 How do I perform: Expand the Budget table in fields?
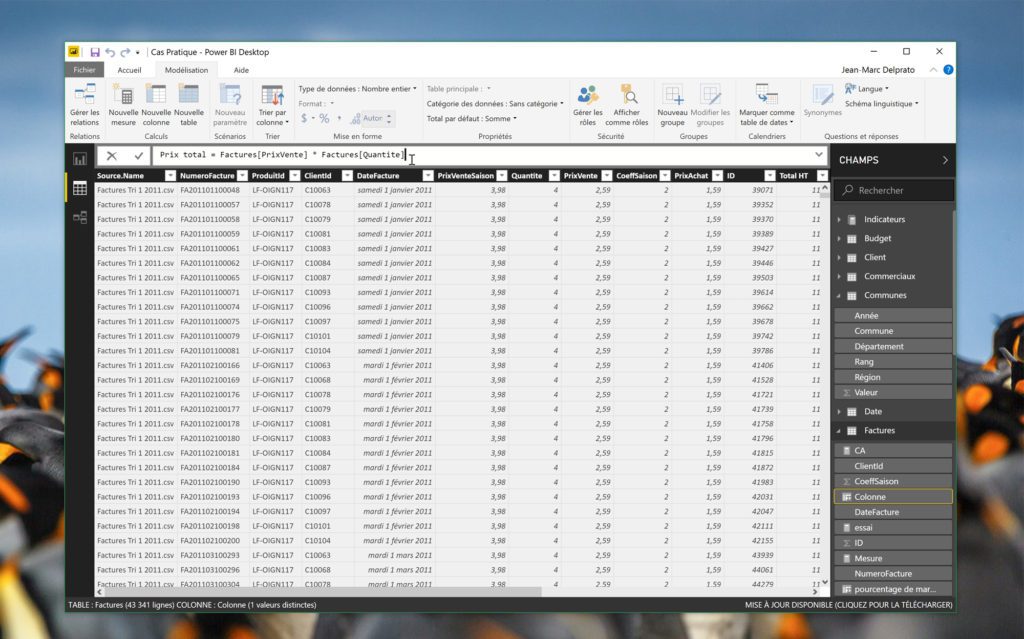coord(839,239)
